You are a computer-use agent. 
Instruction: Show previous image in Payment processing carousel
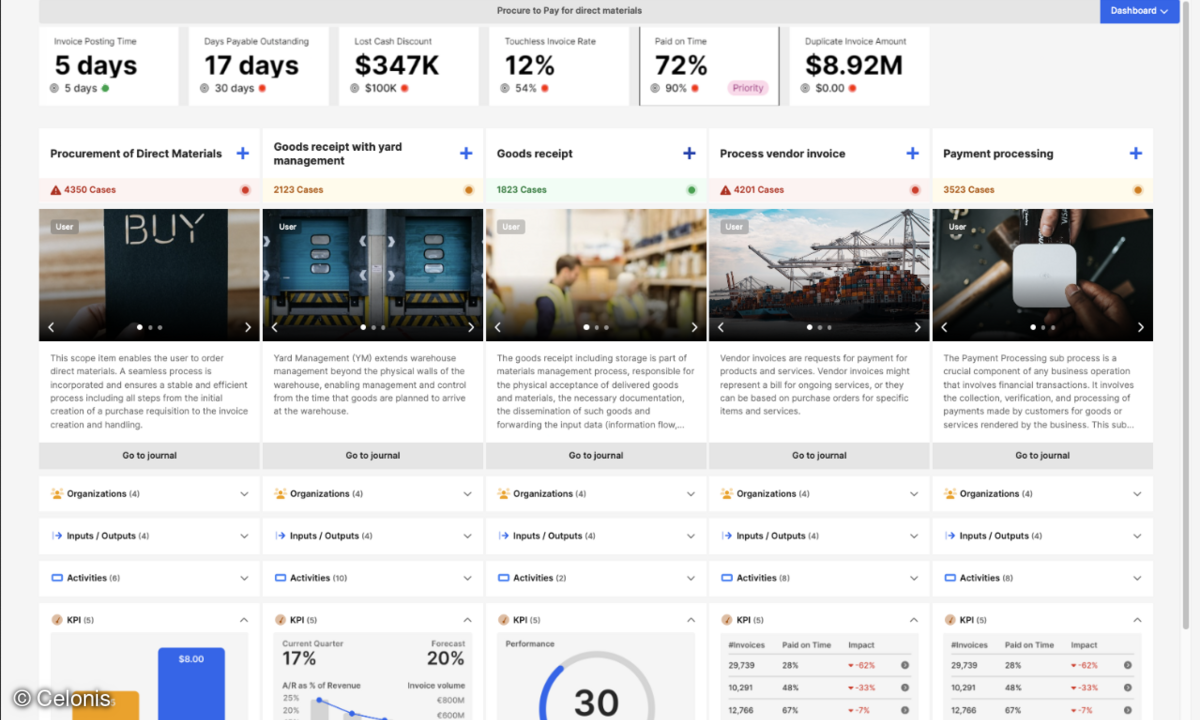(x=944, y=327)
